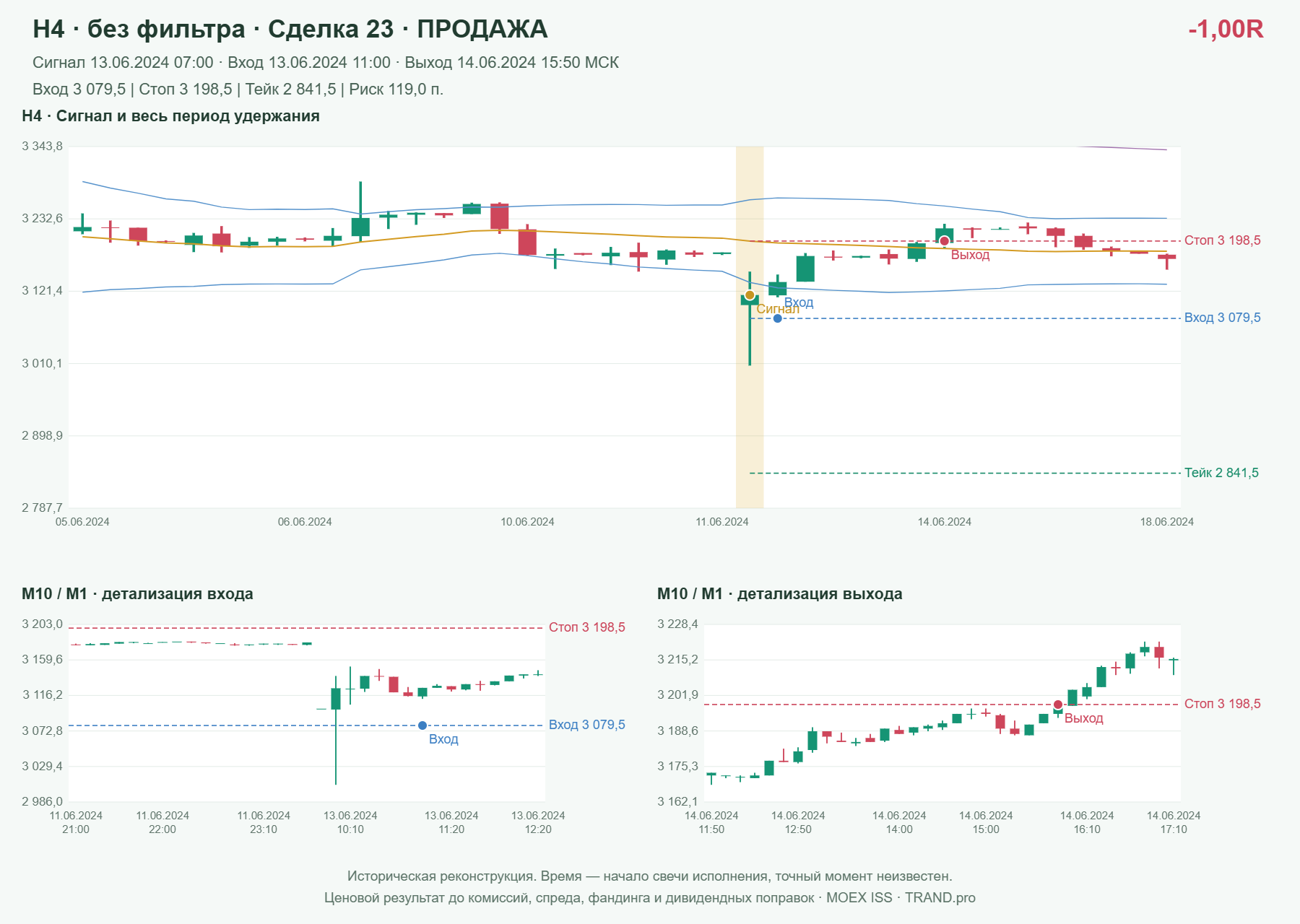Click the 'Вход 3 079,5' label on H4 chart
The width and height of the screenshot is (1300, 924).
pyautogui.click(x=1222, y=318)
